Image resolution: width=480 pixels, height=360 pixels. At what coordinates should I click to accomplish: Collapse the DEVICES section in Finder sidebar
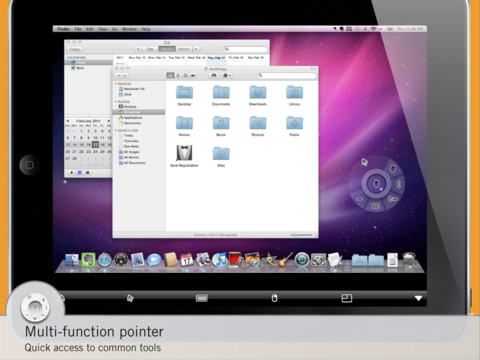116,84
